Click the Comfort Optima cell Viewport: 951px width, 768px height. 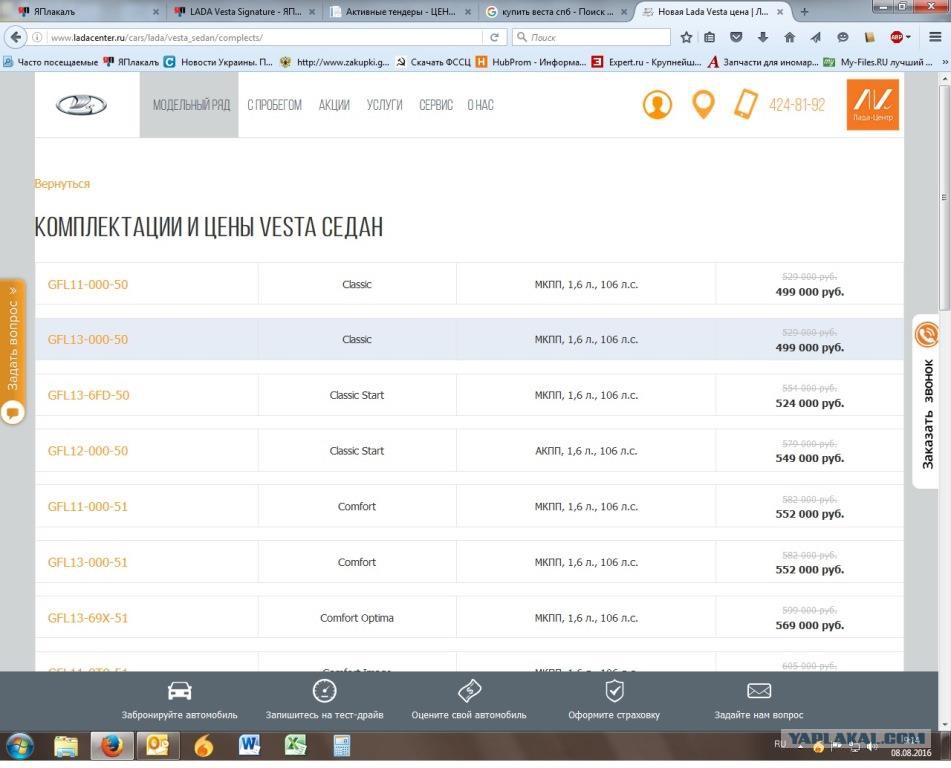[x=357, y=618]
